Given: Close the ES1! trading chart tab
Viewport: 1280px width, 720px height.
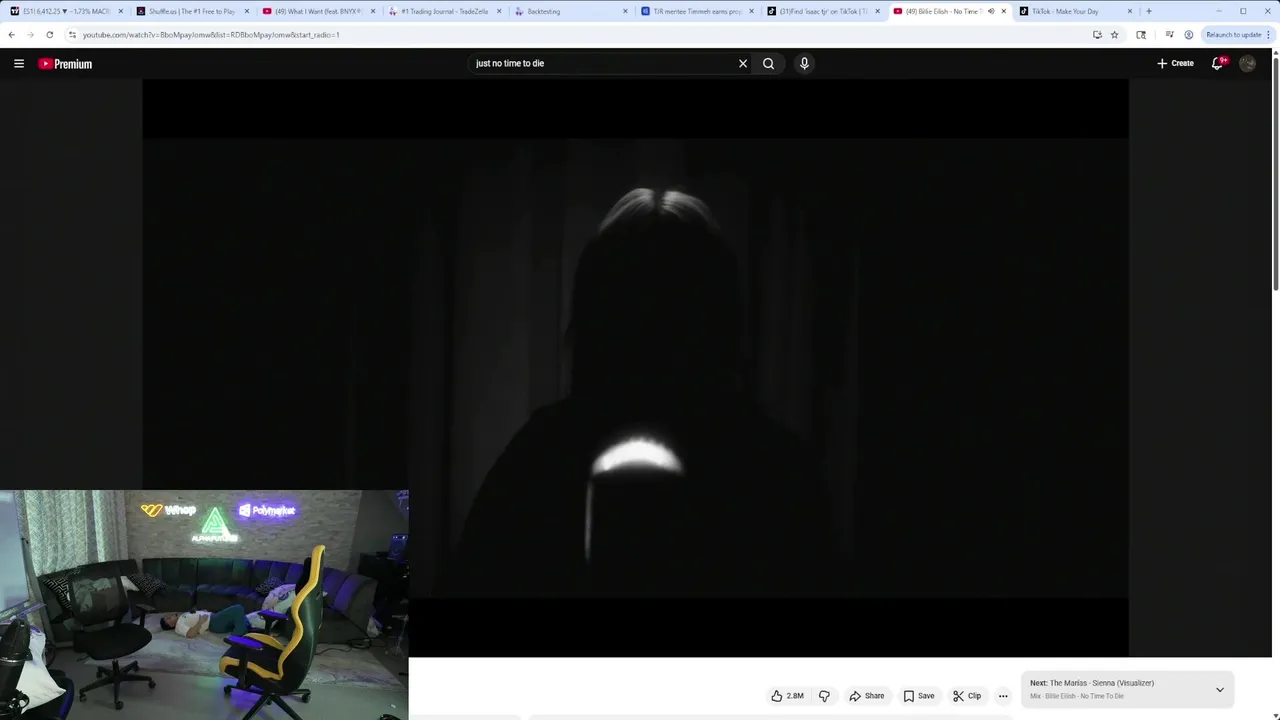Looking at the screenshot, I should tap(120, 11).
